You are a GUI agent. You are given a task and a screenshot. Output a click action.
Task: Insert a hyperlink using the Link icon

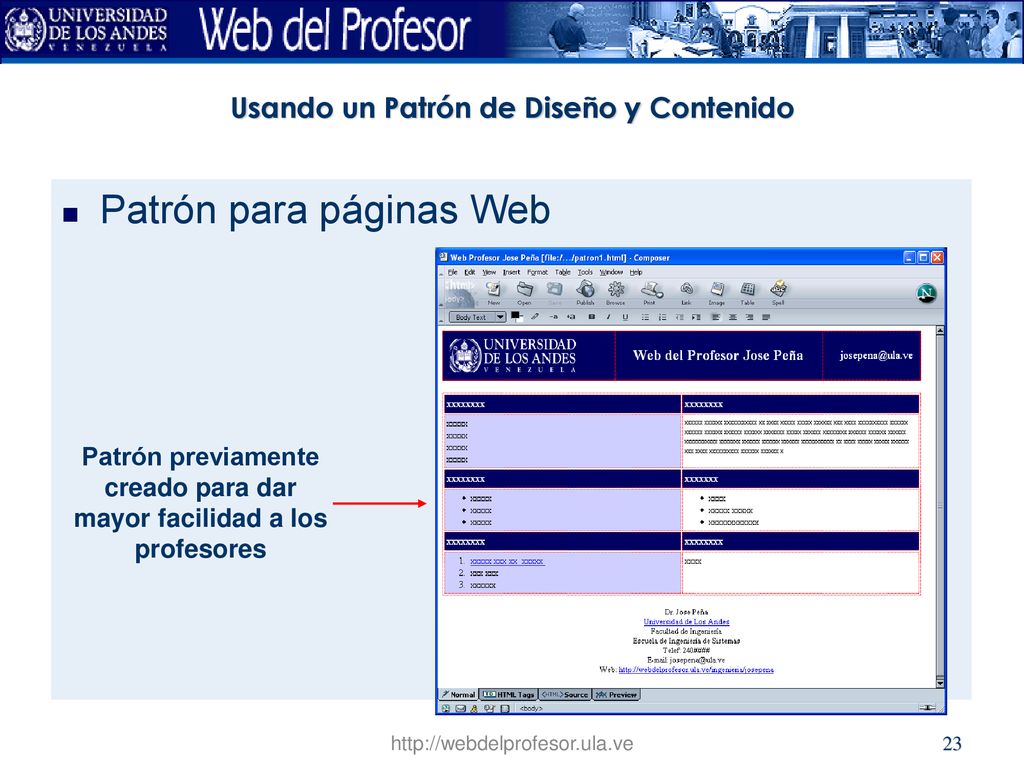coord(686,293)
